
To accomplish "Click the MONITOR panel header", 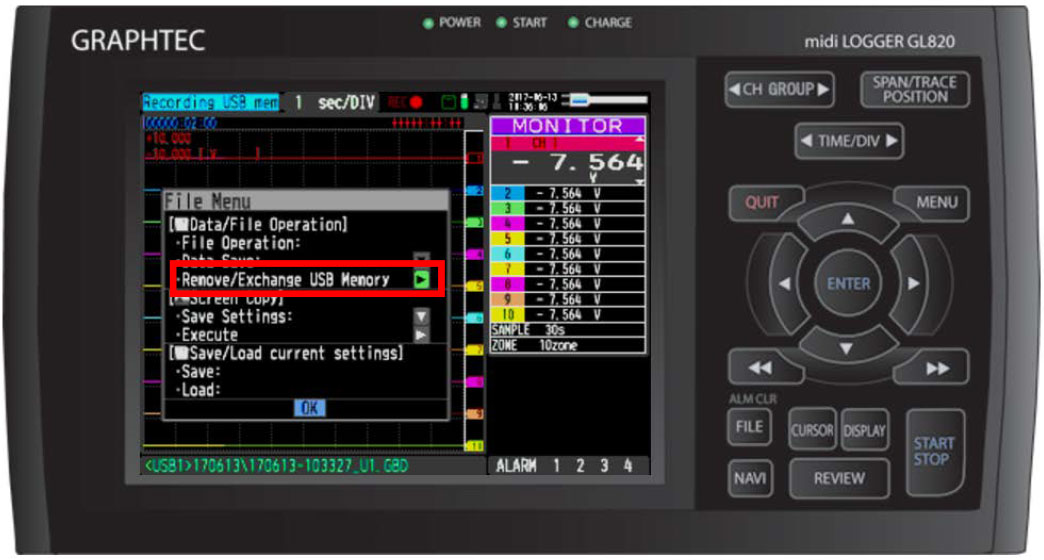I will coord(567,126).
